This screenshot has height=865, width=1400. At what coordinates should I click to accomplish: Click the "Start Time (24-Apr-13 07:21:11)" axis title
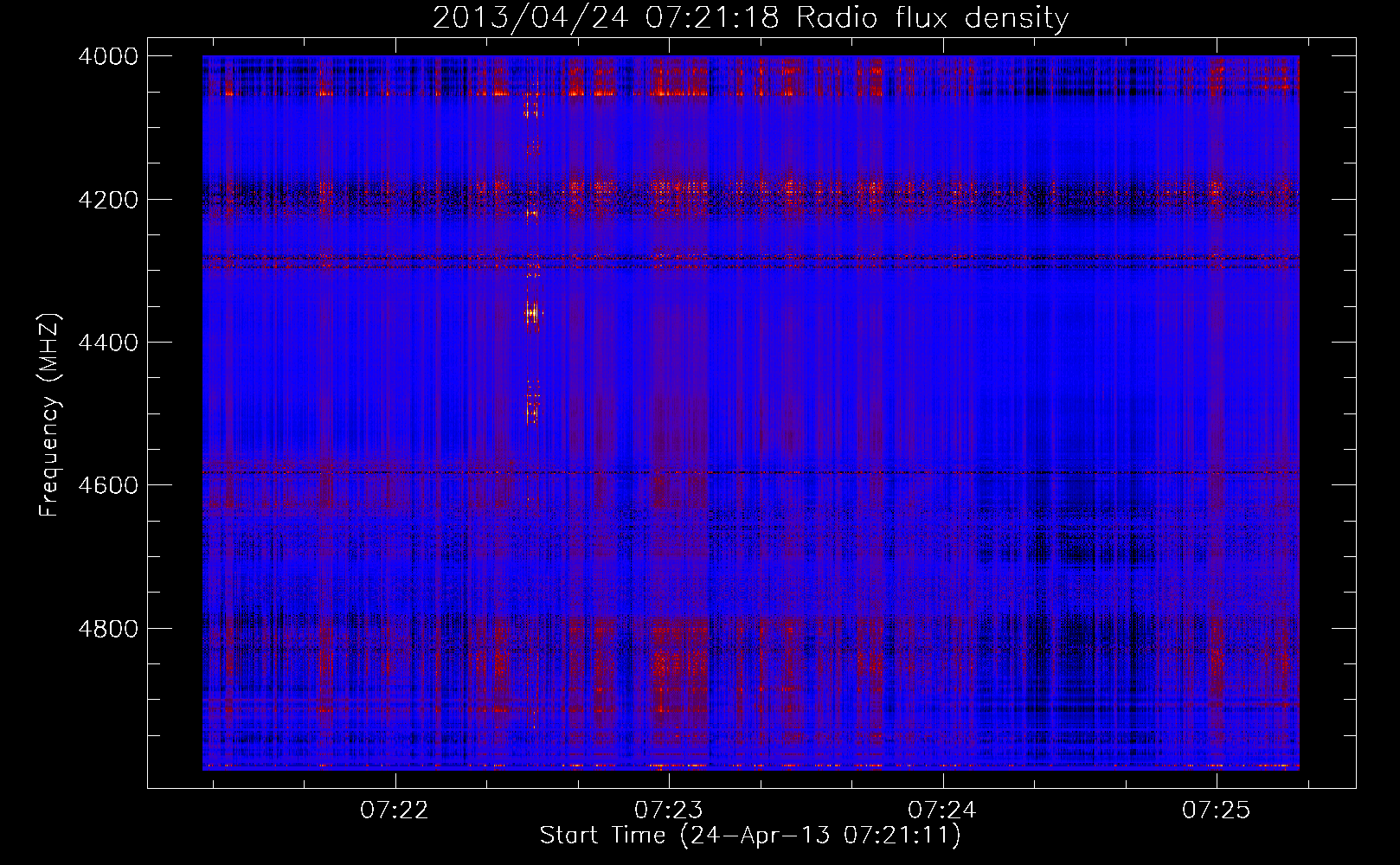coord(750,836)
